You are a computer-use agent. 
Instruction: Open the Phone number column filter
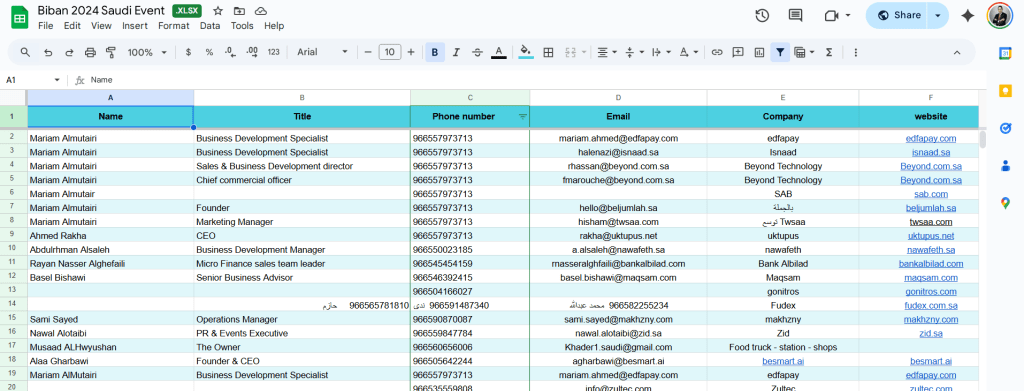[522, 116]
